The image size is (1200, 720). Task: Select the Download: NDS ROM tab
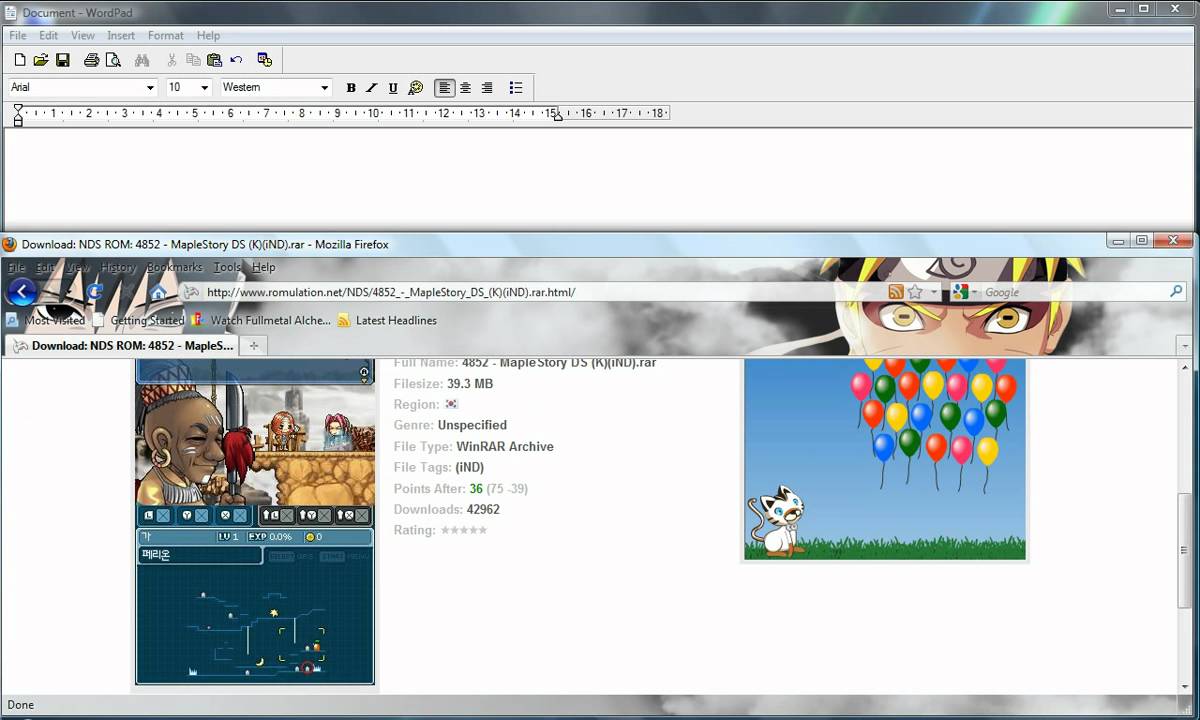tap(121, 345)
